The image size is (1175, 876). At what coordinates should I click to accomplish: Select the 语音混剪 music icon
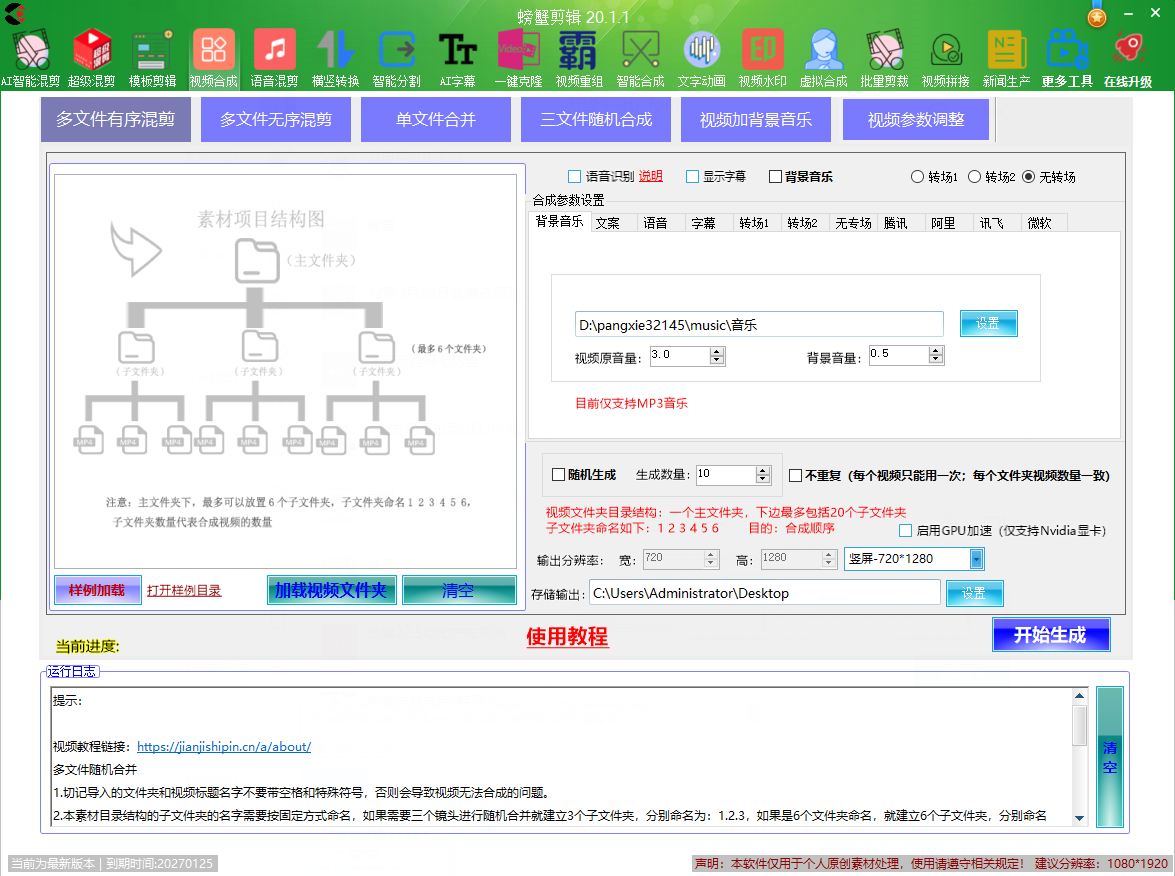pos(274,50)
